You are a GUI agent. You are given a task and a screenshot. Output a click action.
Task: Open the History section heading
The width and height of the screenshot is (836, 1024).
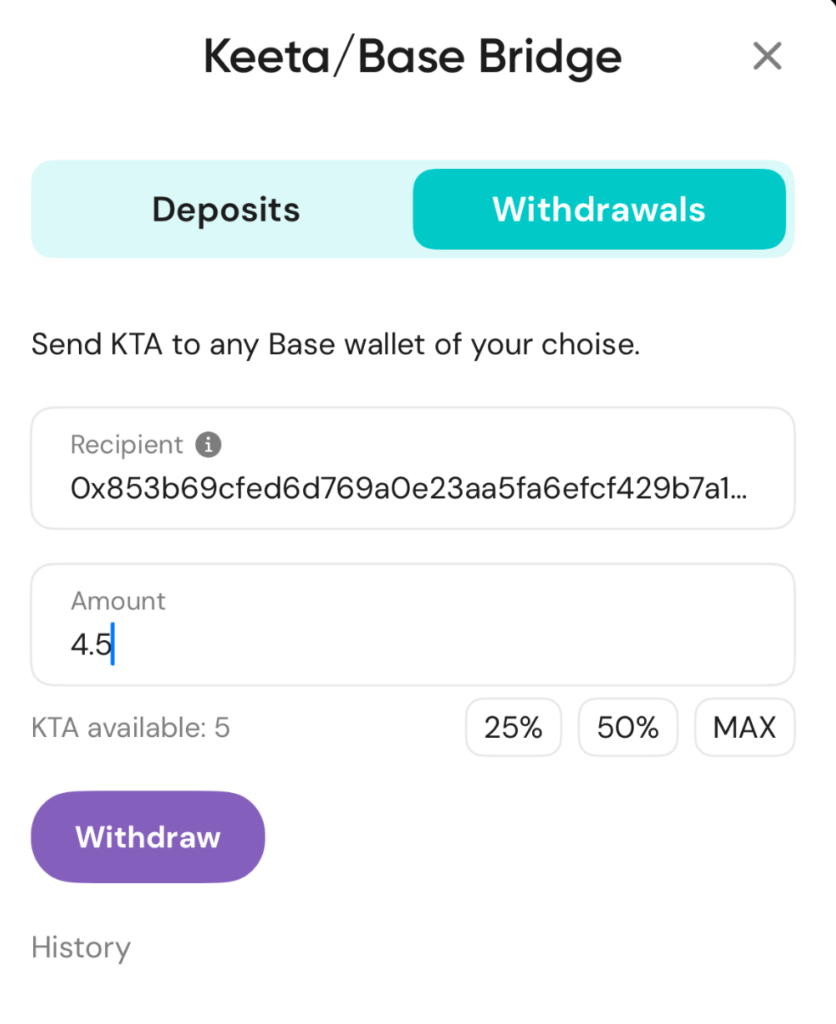pos(81,947)
